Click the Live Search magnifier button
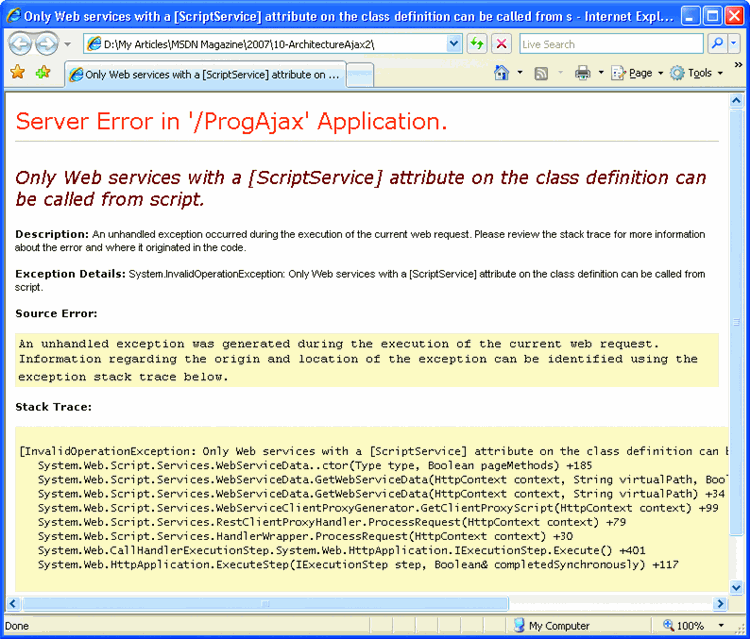This screenshot has width=750, height=639. 717,44
